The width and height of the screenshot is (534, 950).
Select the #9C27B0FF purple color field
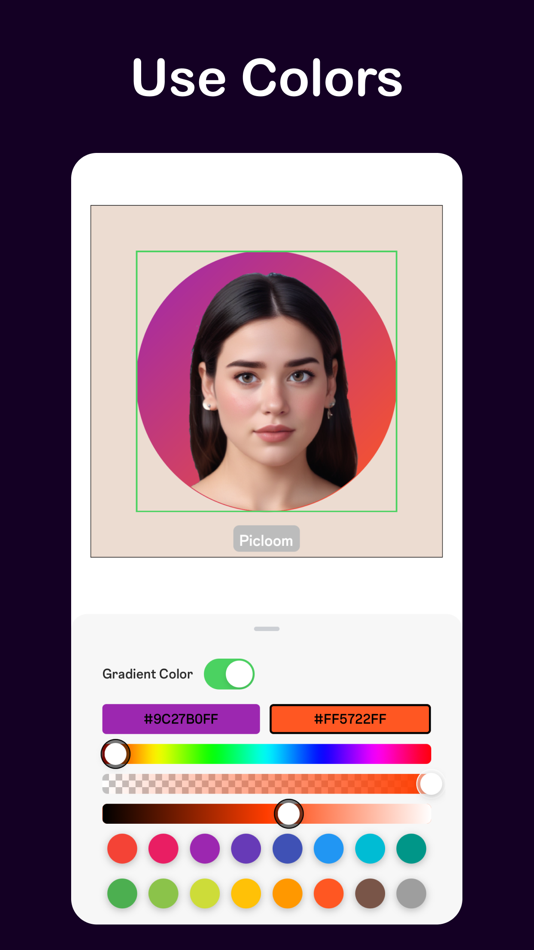tap(181, 719)
